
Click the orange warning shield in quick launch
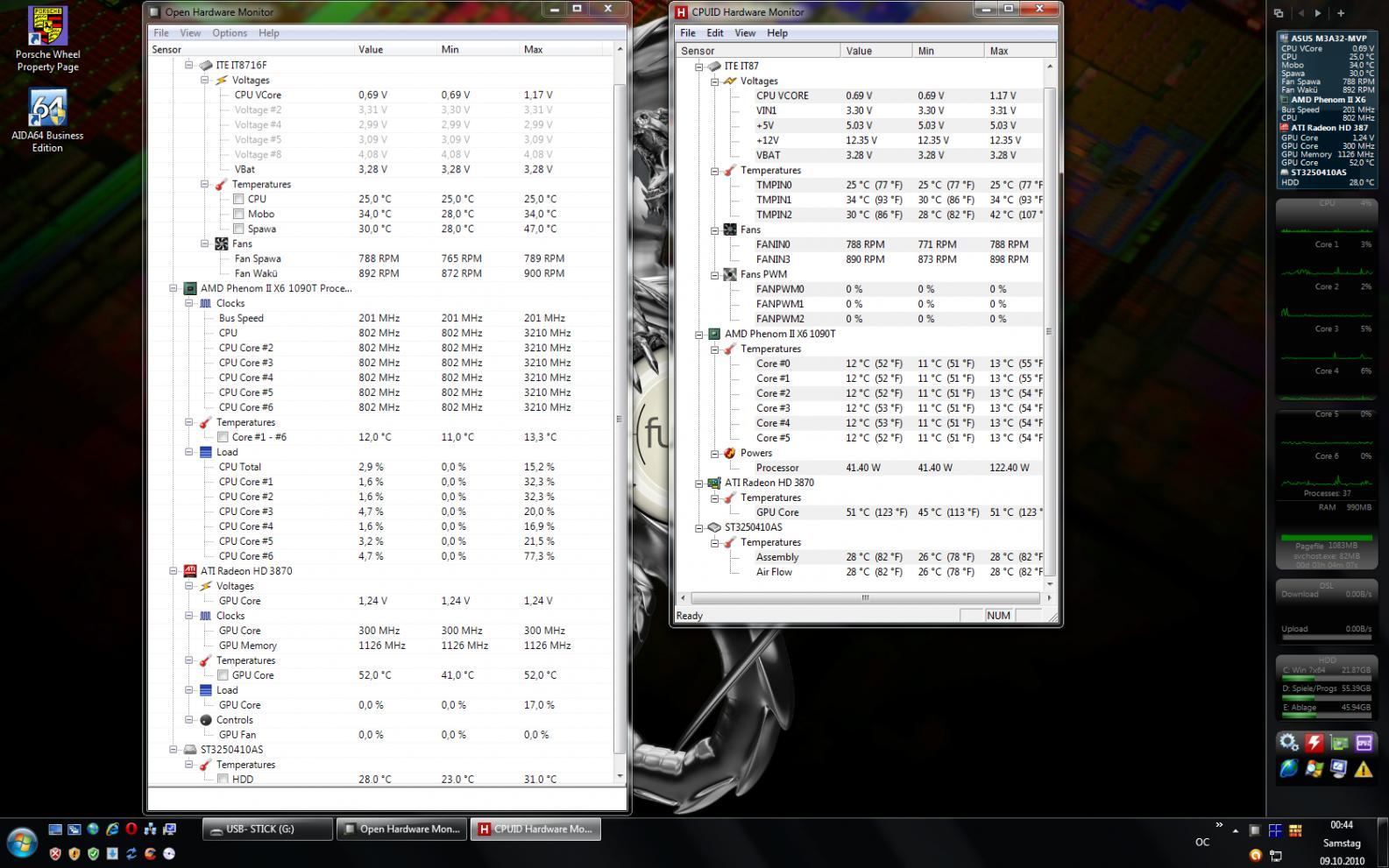[74, 854]
